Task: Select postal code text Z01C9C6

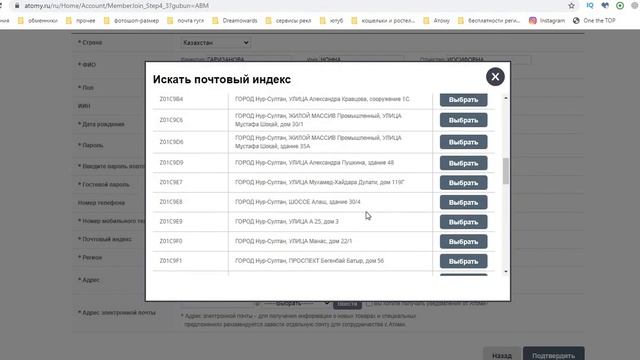Action: tap(171, 120)
